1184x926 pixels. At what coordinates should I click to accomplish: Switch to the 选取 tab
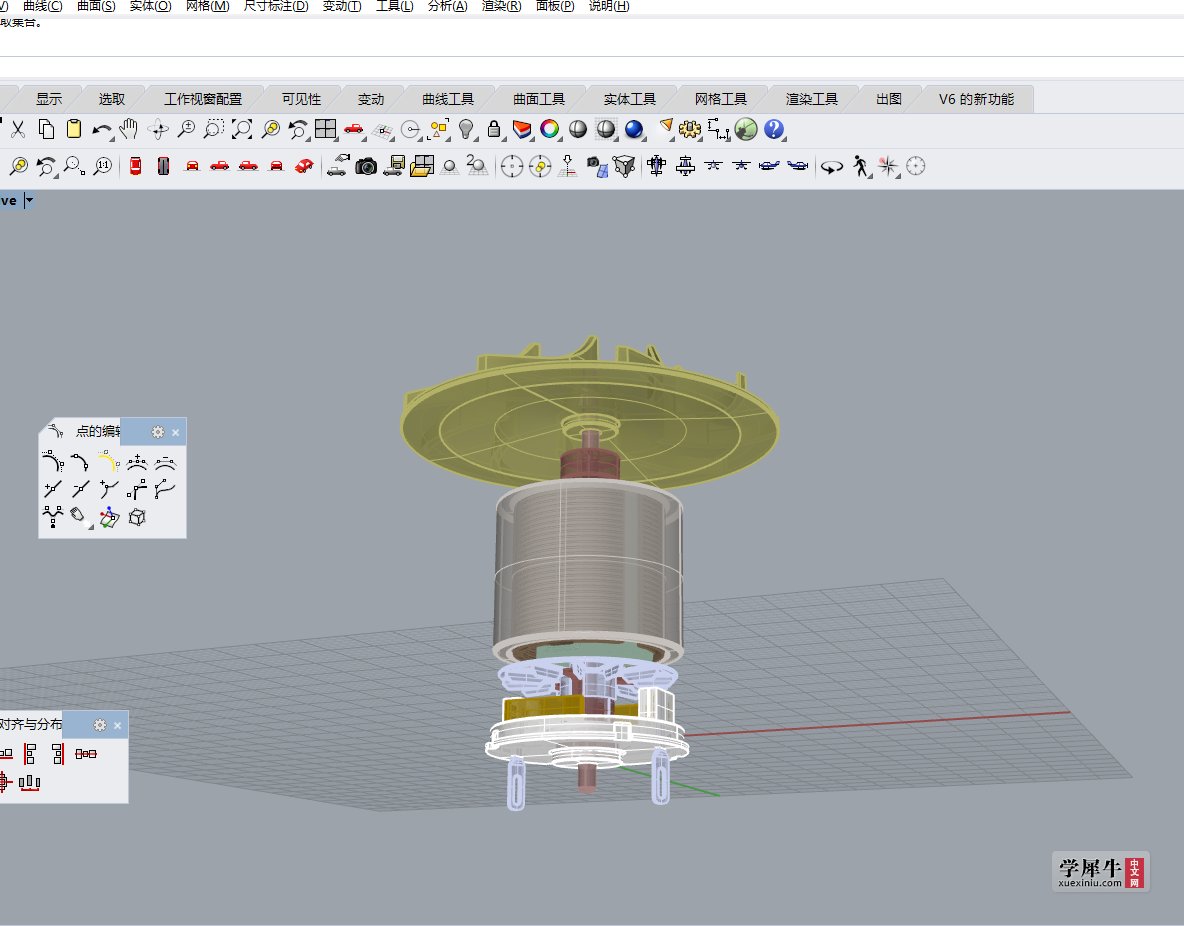112,99
